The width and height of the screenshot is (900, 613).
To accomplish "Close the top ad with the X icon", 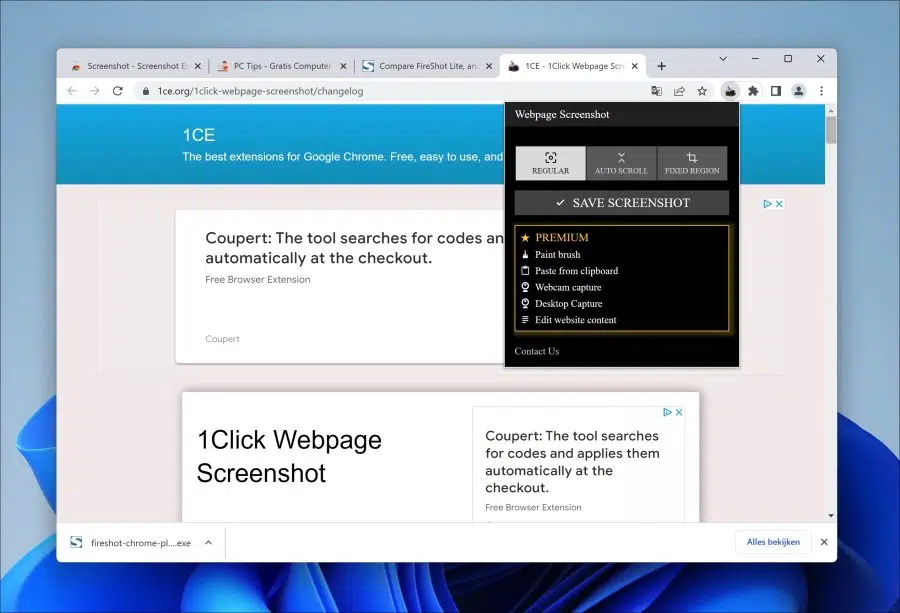I will coord(779,204).
